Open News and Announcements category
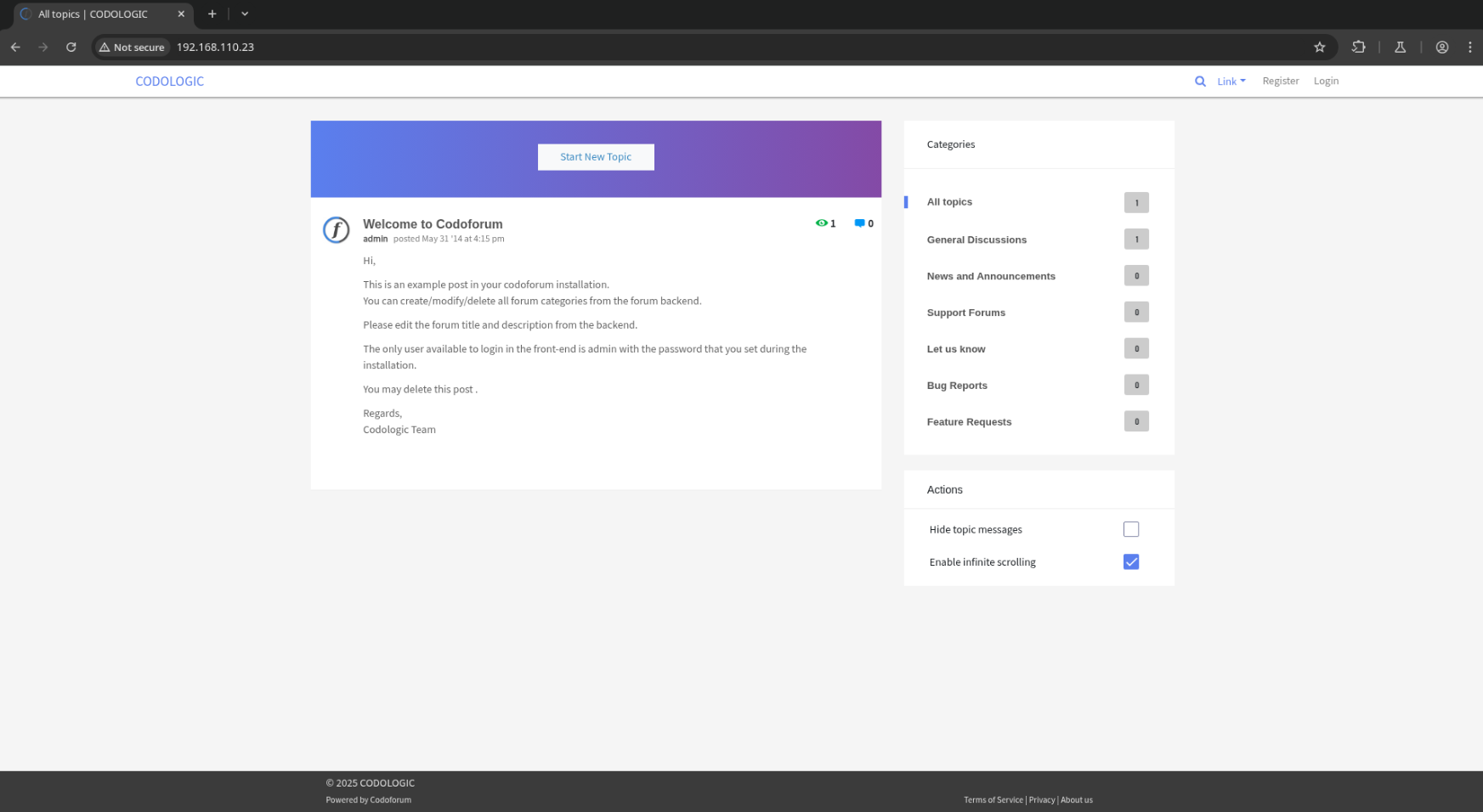Image resolution: width=1483 pixels, height=812 pixels. (x=991, y=276)
